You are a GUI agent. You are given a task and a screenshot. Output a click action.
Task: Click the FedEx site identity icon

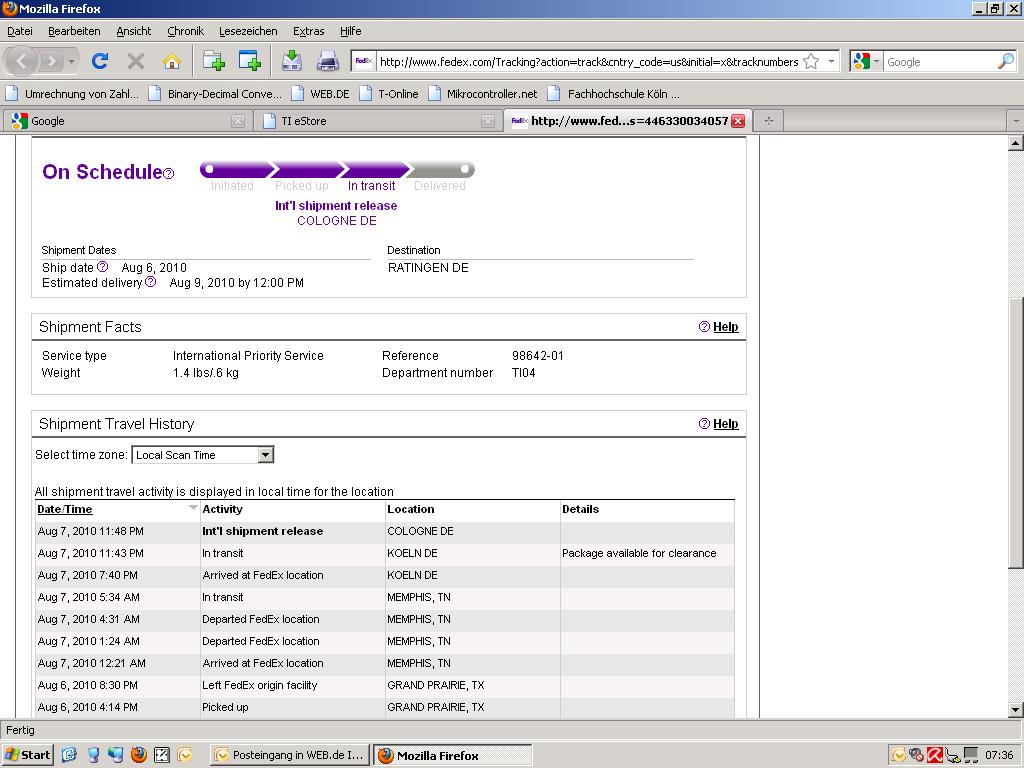click(363, 61)
